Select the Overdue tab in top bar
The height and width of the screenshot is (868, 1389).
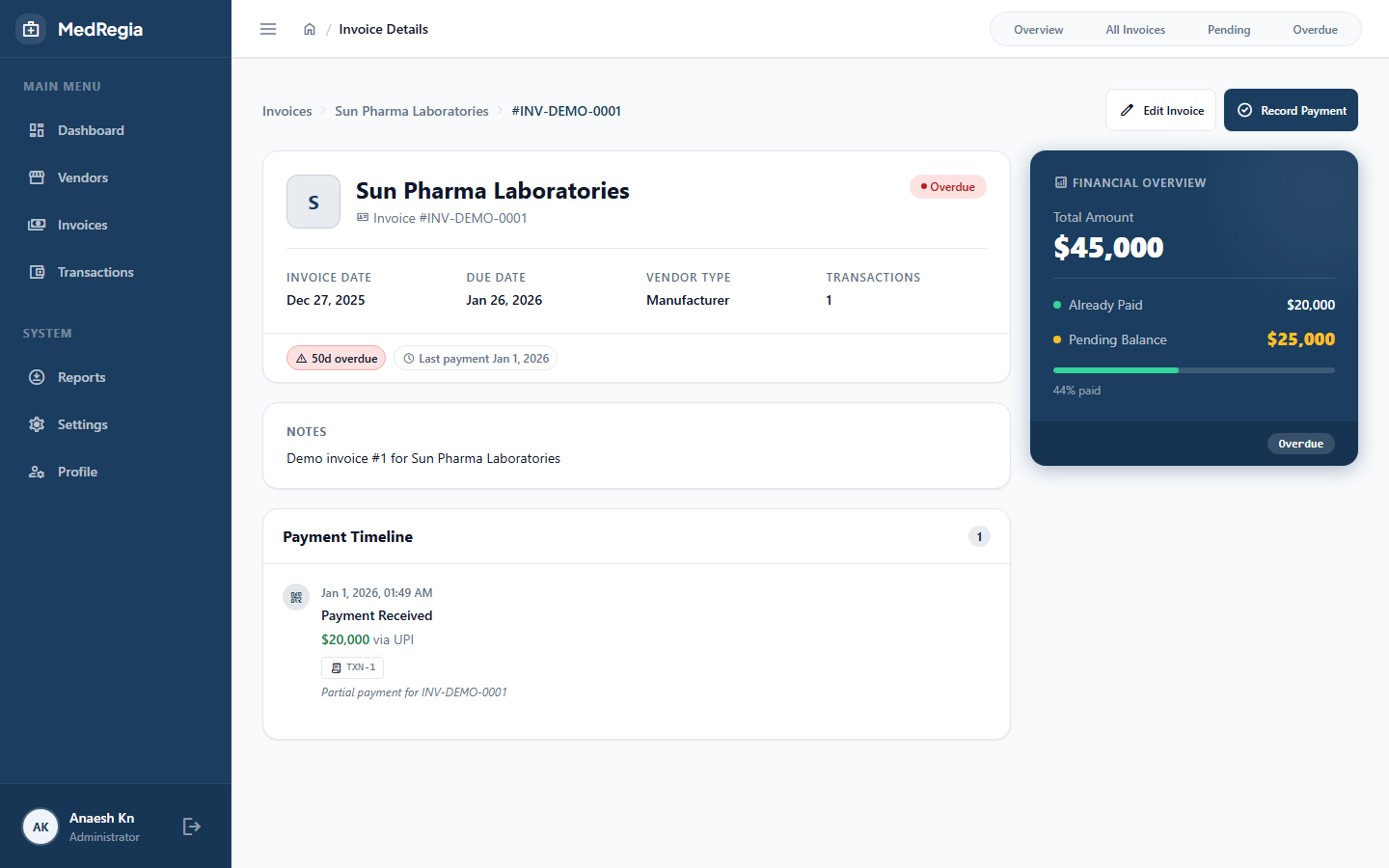1315,29
